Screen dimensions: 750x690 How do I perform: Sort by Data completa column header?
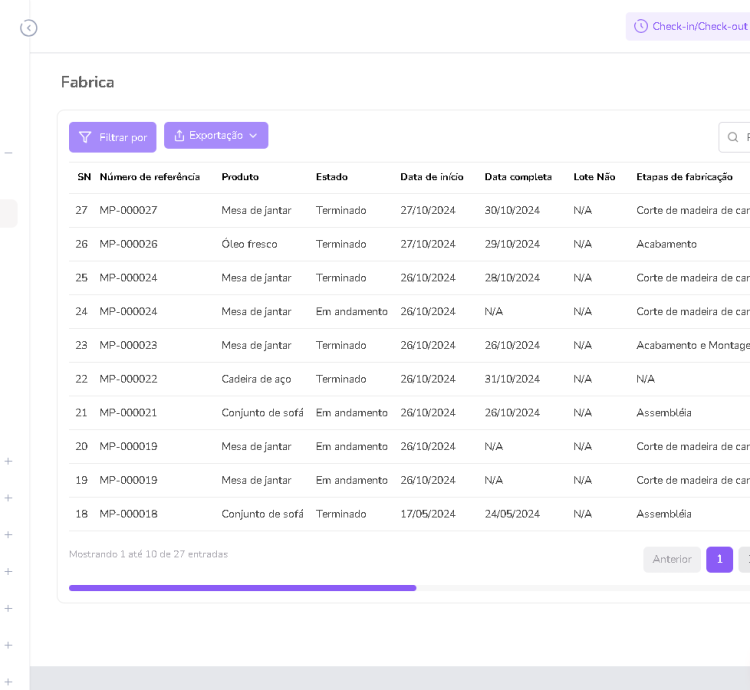[x=518, y=177]
